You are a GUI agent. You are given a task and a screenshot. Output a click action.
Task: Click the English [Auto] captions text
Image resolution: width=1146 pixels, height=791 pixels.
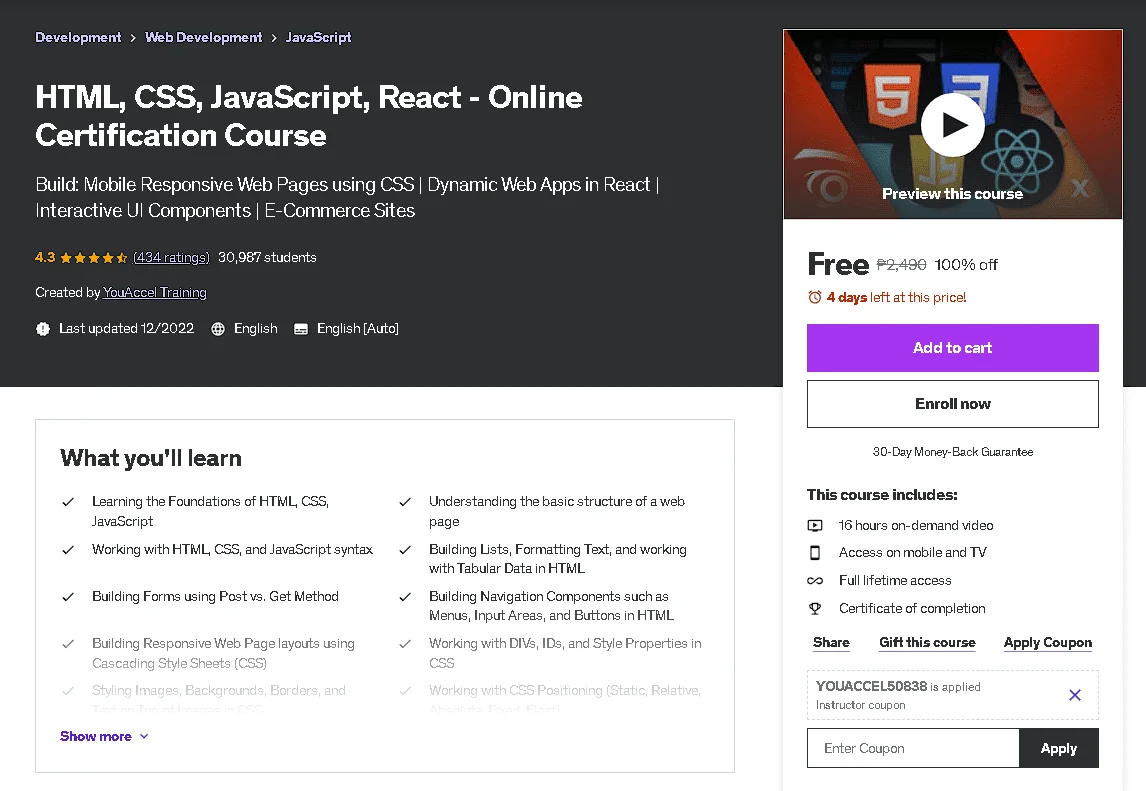(x=357, y=329)
